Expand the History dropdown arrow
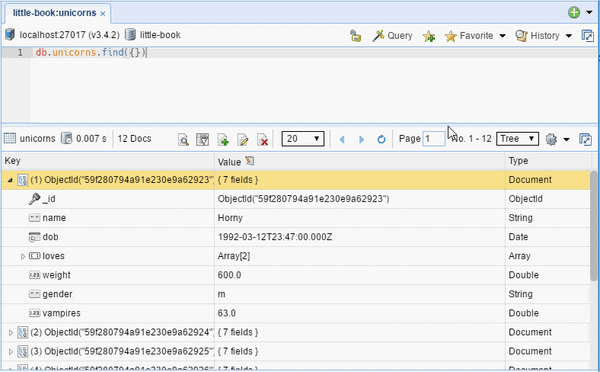 tap(569, 36)
